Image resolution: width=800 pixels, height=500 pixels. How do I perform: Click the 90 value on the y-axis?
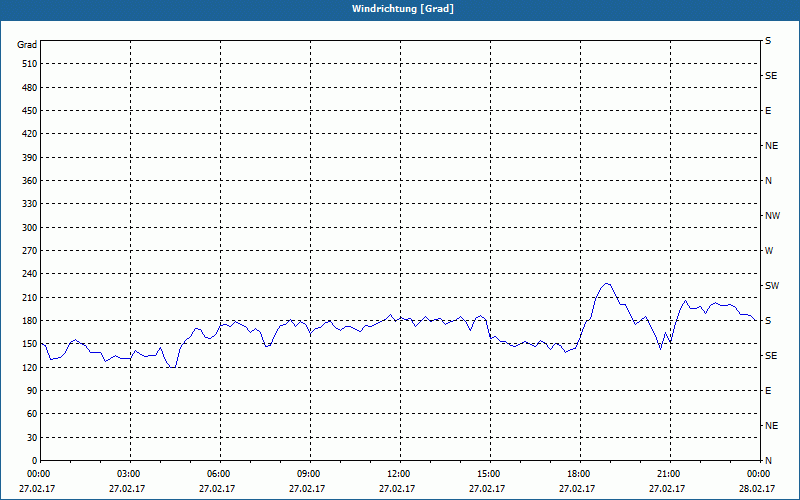click(32, 391)
